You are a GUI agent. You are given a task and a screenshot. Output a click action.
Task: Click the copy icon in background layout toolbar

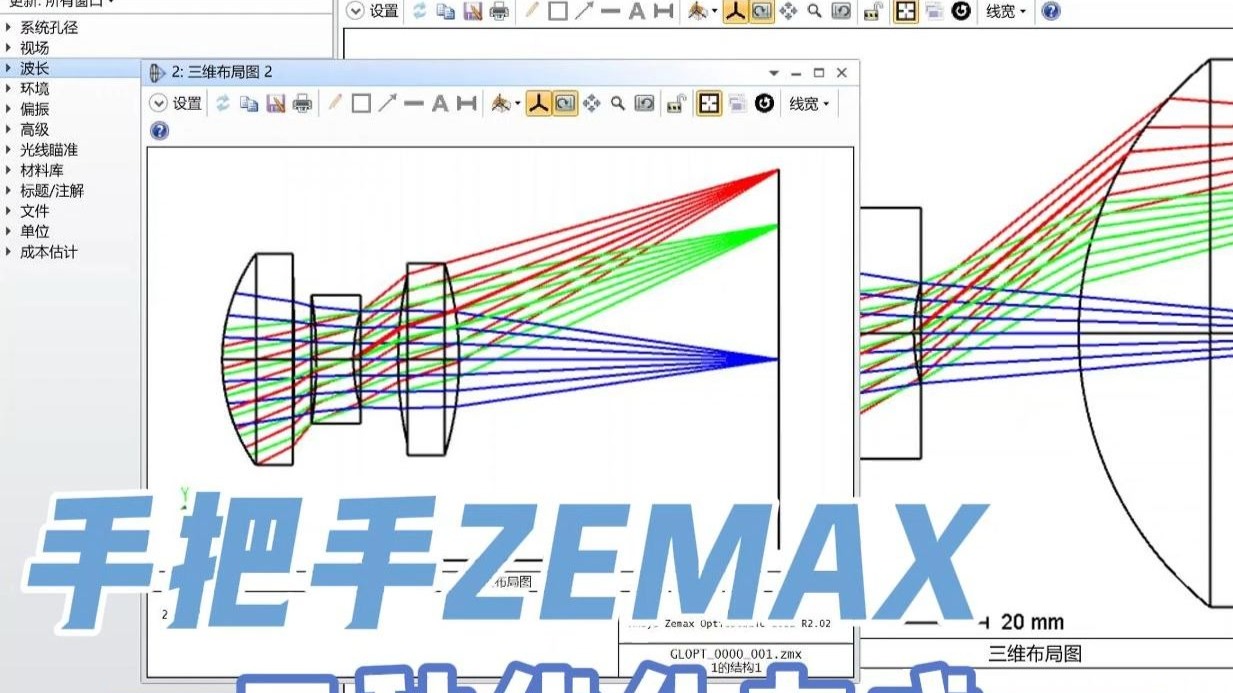(446, 11)
